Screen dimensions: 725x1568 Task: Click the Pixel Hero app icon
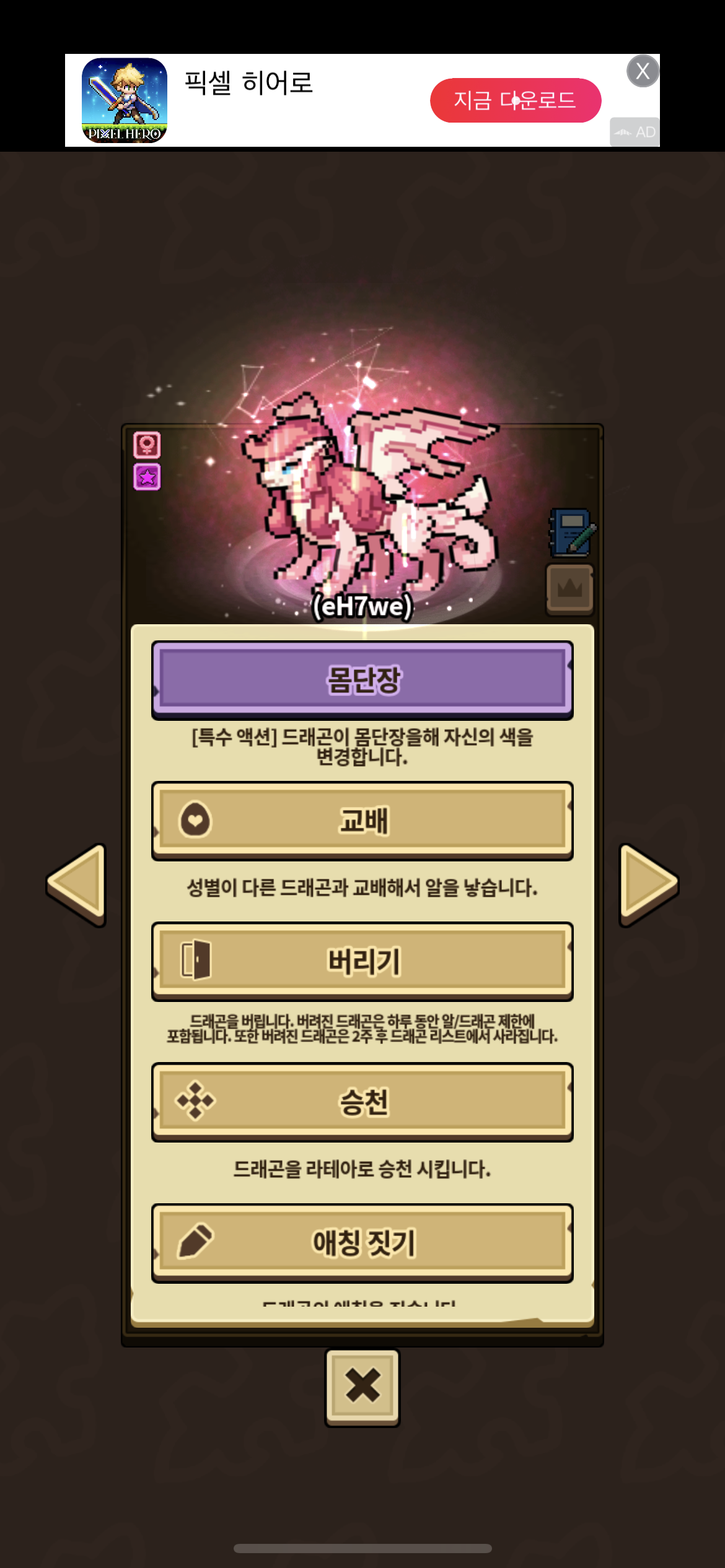click(125, 100)
